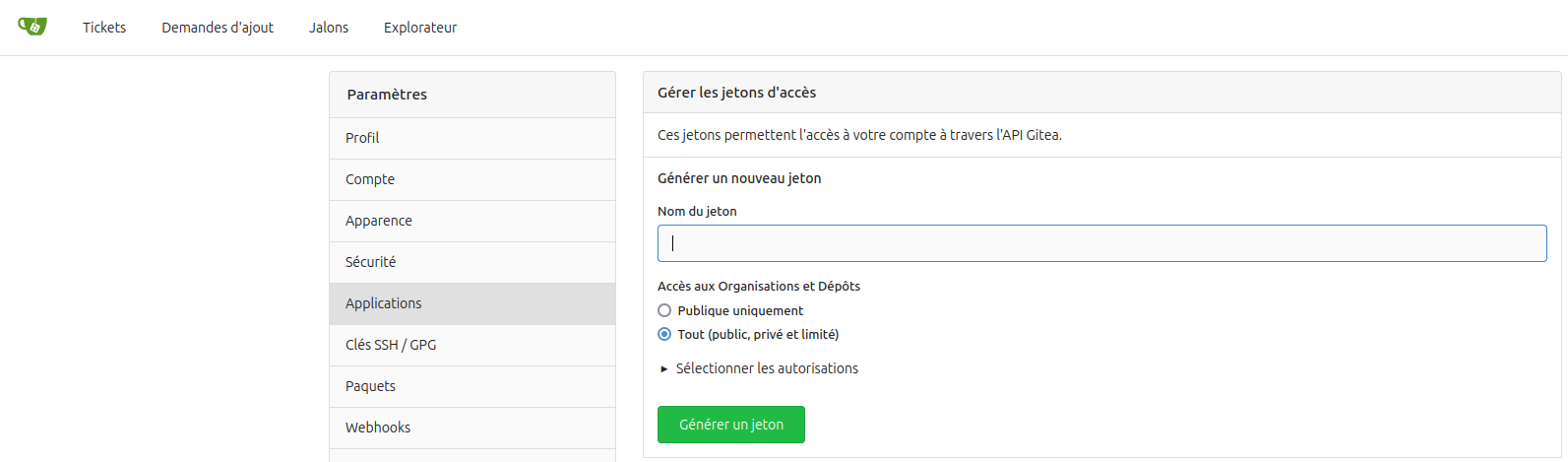Click the Générer un nouveau jeton heading
1568x462 pixels.
tap(739, 178)
